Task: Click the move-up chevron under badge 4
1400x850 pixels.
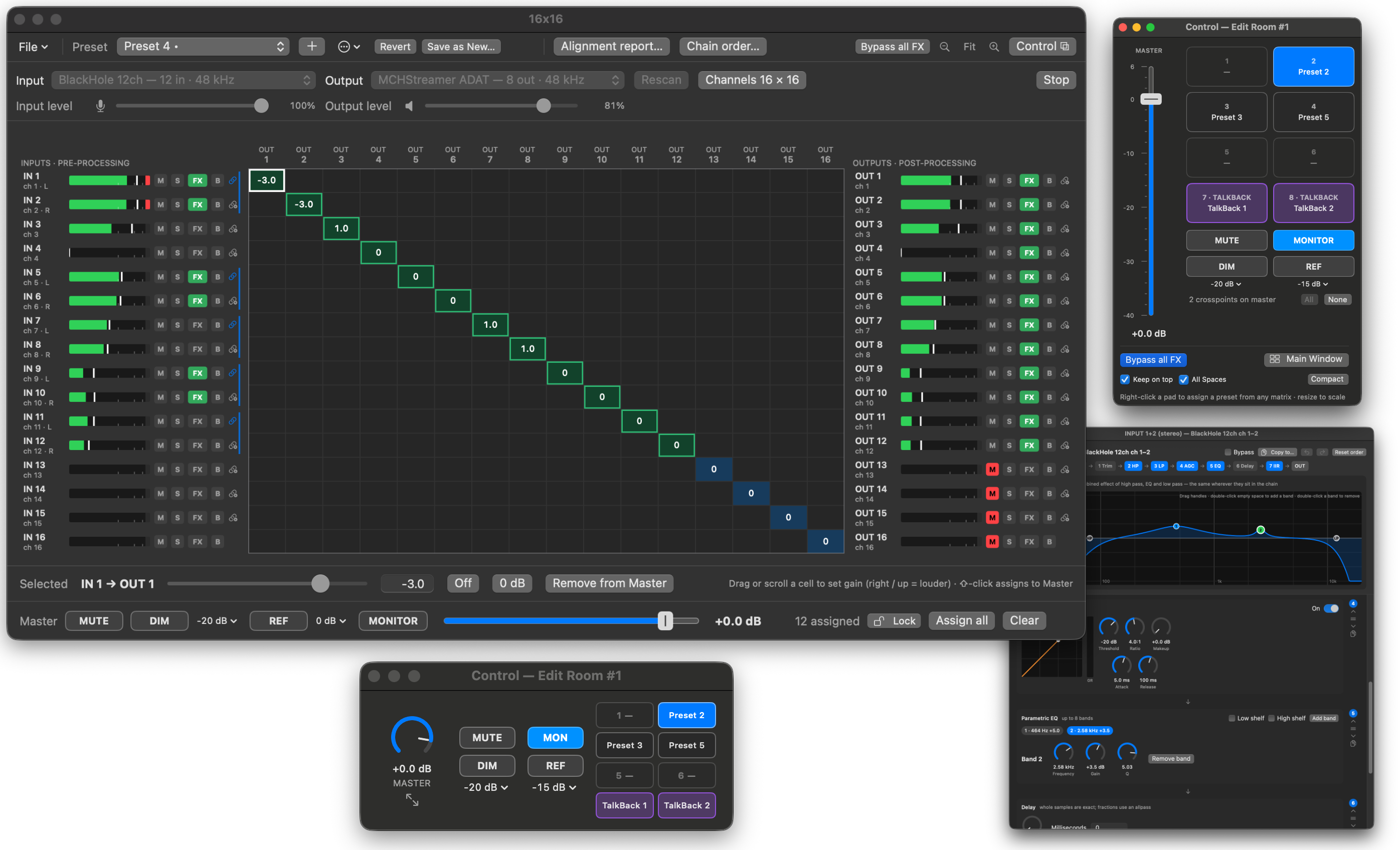Action: click(1353, 612)
